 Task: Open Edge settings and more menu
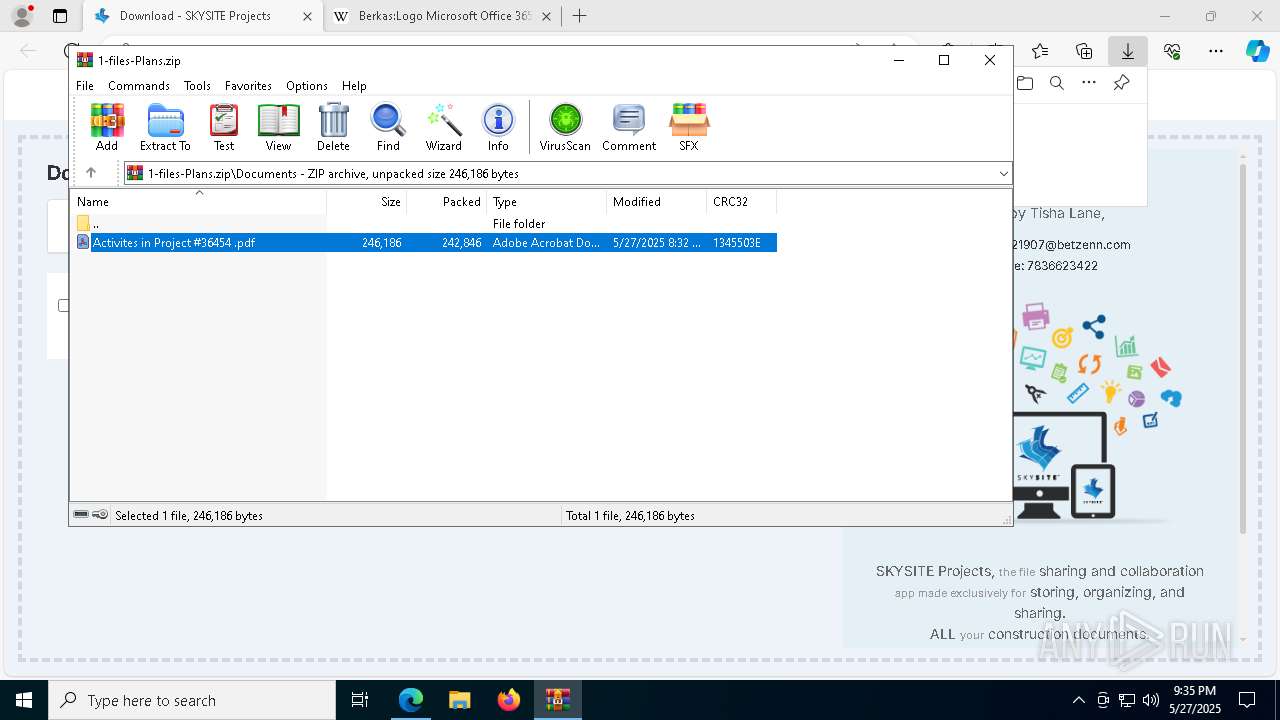(1216, 51)
